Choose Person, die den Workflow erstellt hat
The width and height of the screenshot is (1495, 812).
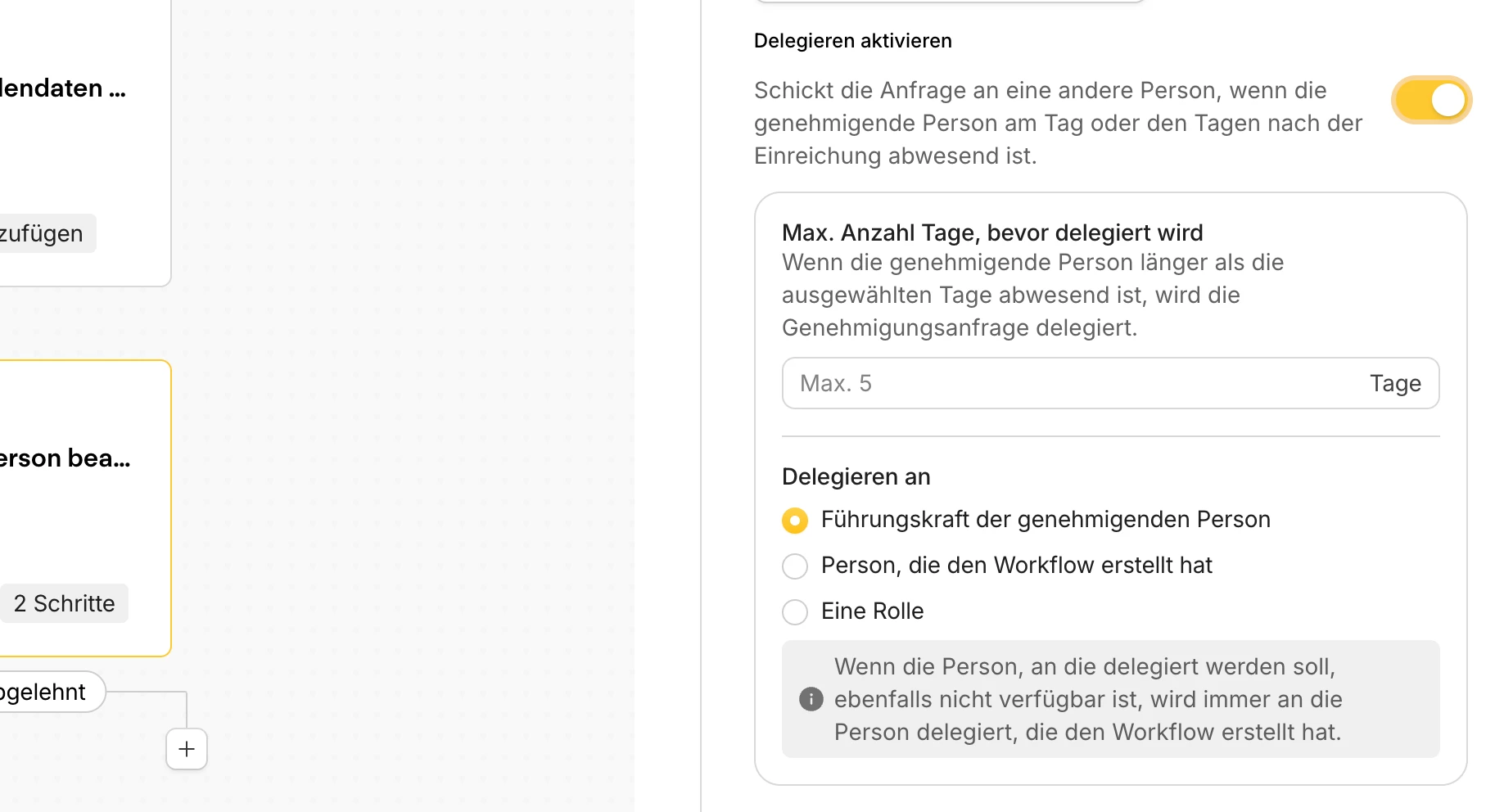(795, 566)
